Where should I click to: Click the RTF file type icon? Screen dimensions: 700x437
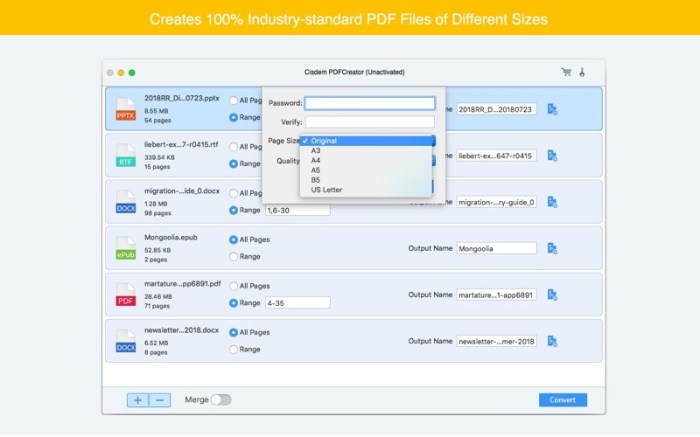[125, 156]
